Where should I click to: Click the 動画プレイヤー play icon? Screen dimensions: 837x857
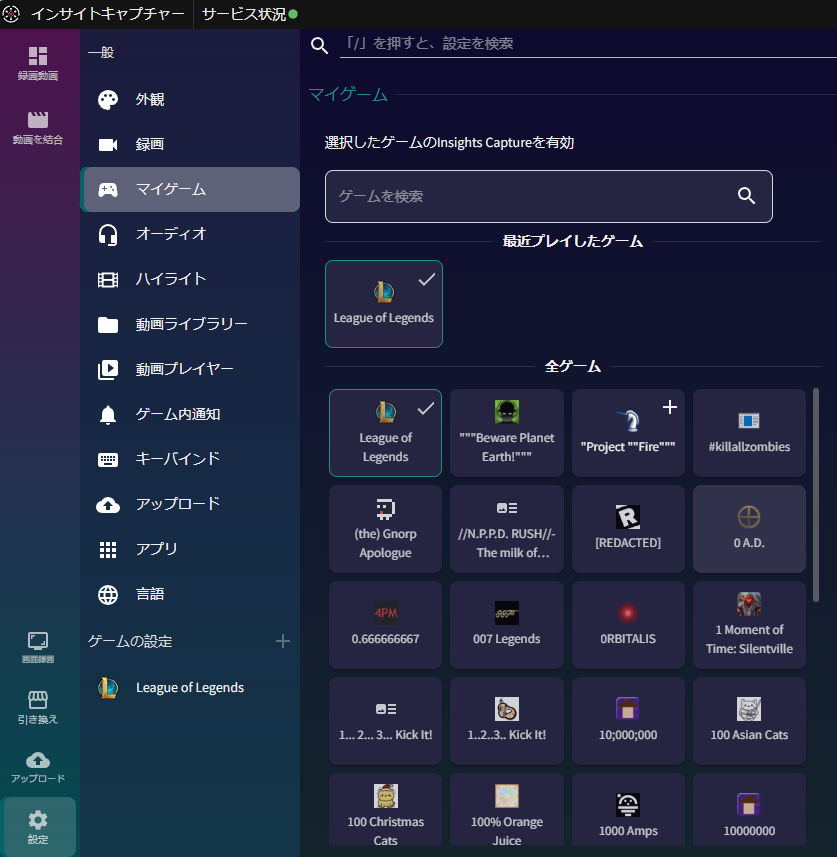108,369
